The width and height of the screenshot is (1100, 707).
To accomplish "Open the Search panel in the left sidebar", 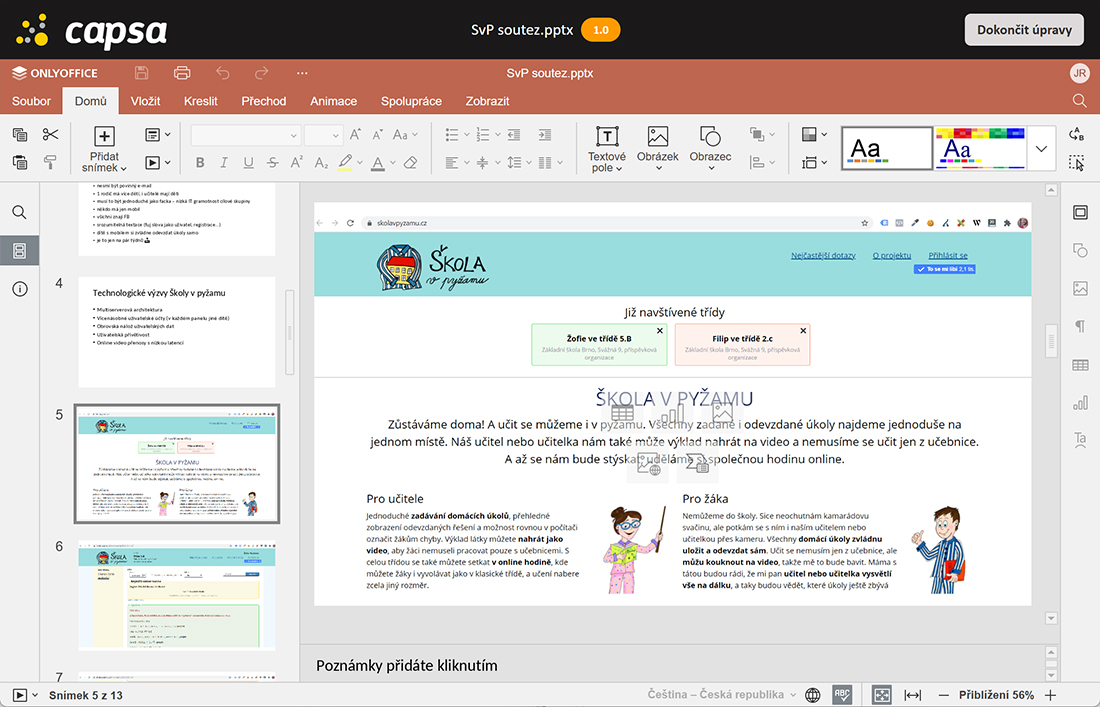I will [x=19, y=211].
